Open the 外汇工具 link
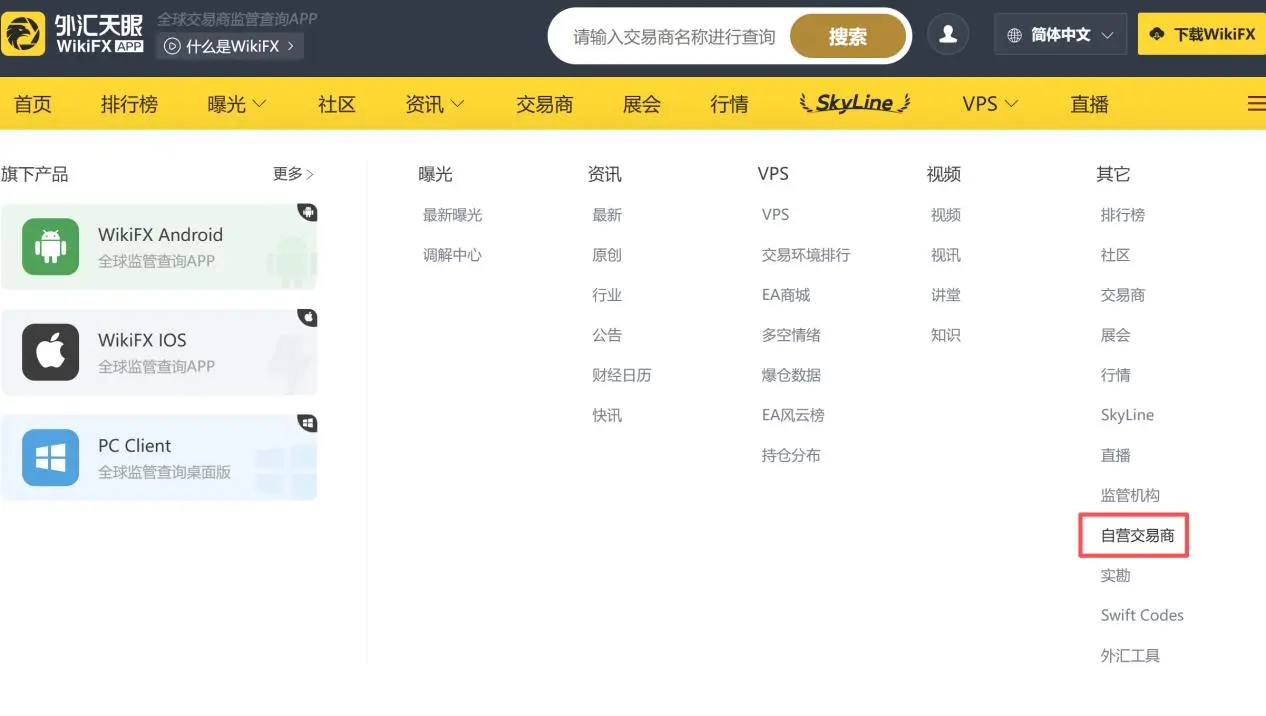Screen dimensions: 1266x716 click(1130, 656)
